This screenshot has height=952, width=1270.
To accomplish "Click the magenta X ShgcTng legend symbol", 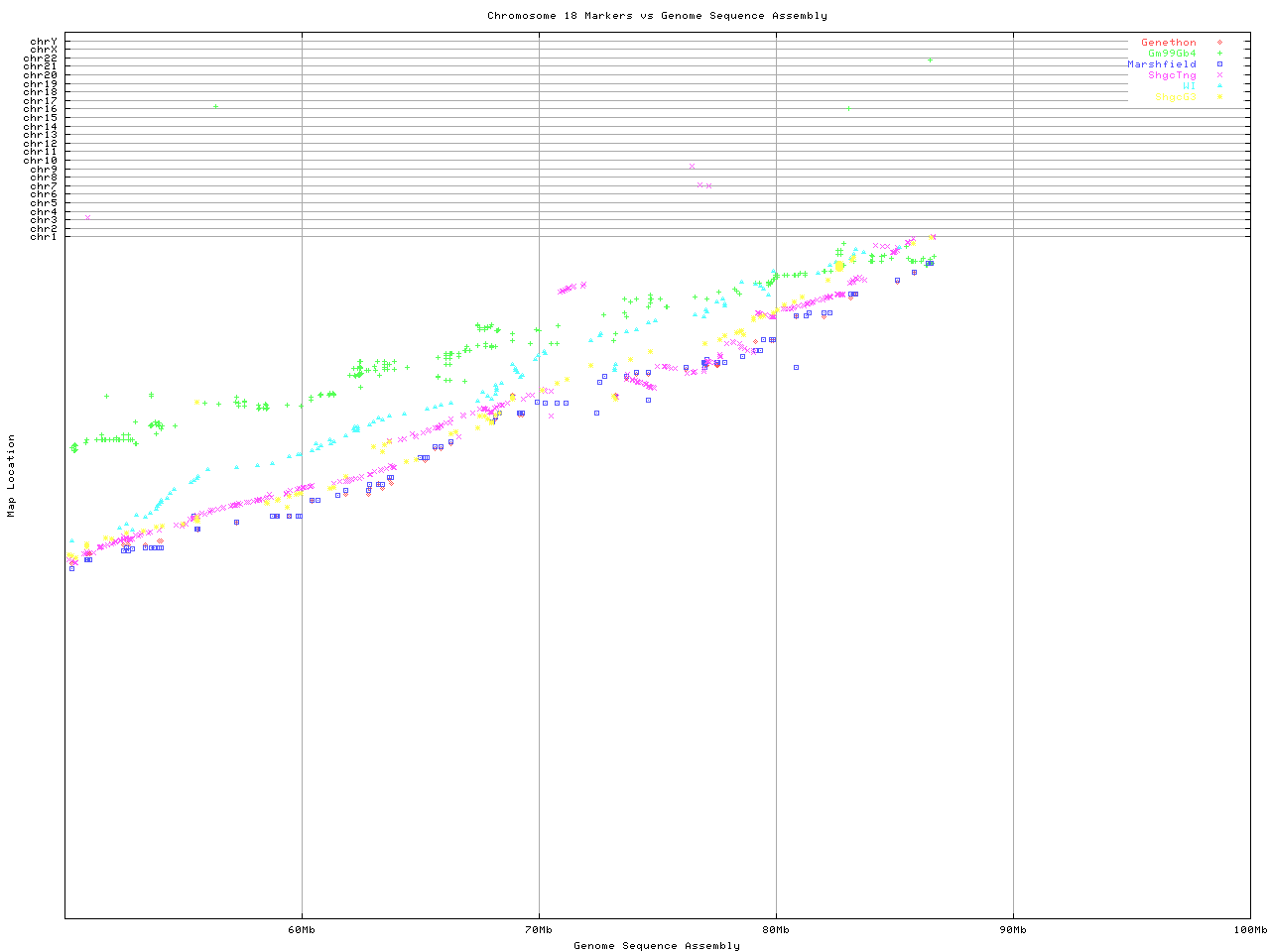I will pyautogui.click(x=1218, y=75).
